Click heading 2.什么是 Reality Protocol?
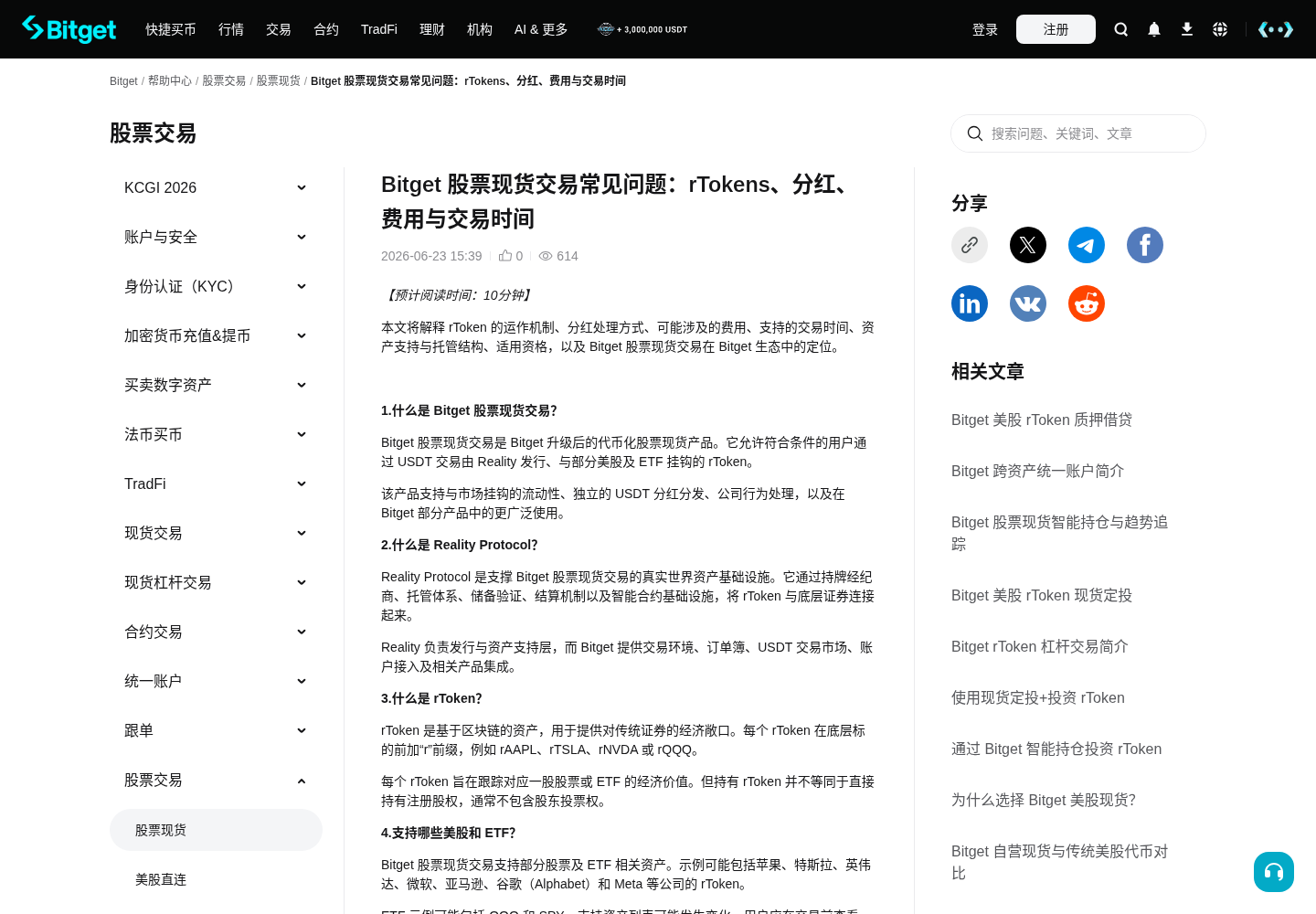The height and width of the screenshot is (914, 1316). (460, 545)
